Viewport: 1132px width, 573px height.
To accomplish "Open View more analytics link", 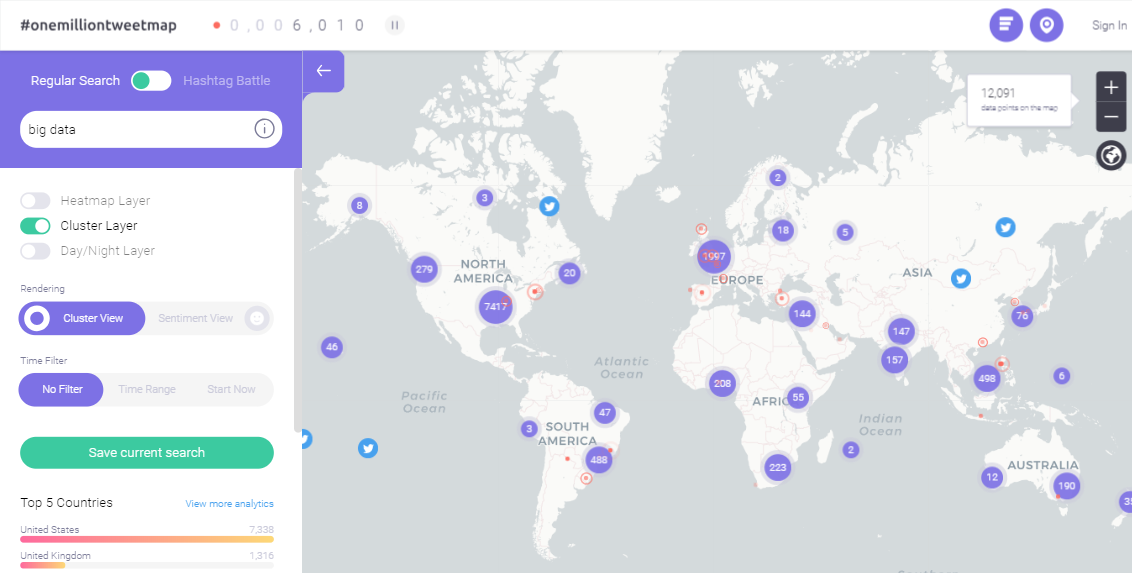I will click(x=229, y=504).
